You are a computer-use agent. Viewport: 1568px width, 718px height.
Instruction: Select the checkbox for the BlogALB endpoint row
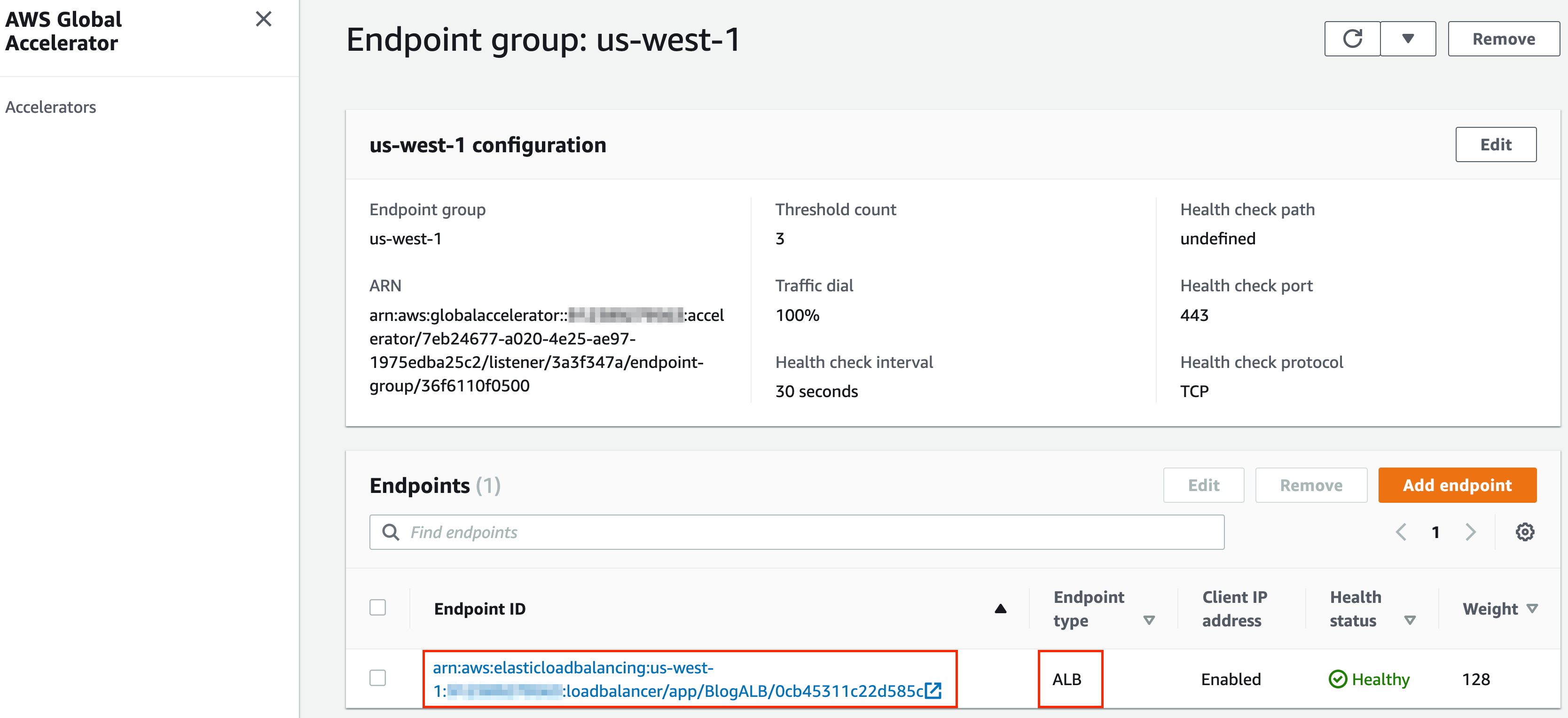coord(377,679)
